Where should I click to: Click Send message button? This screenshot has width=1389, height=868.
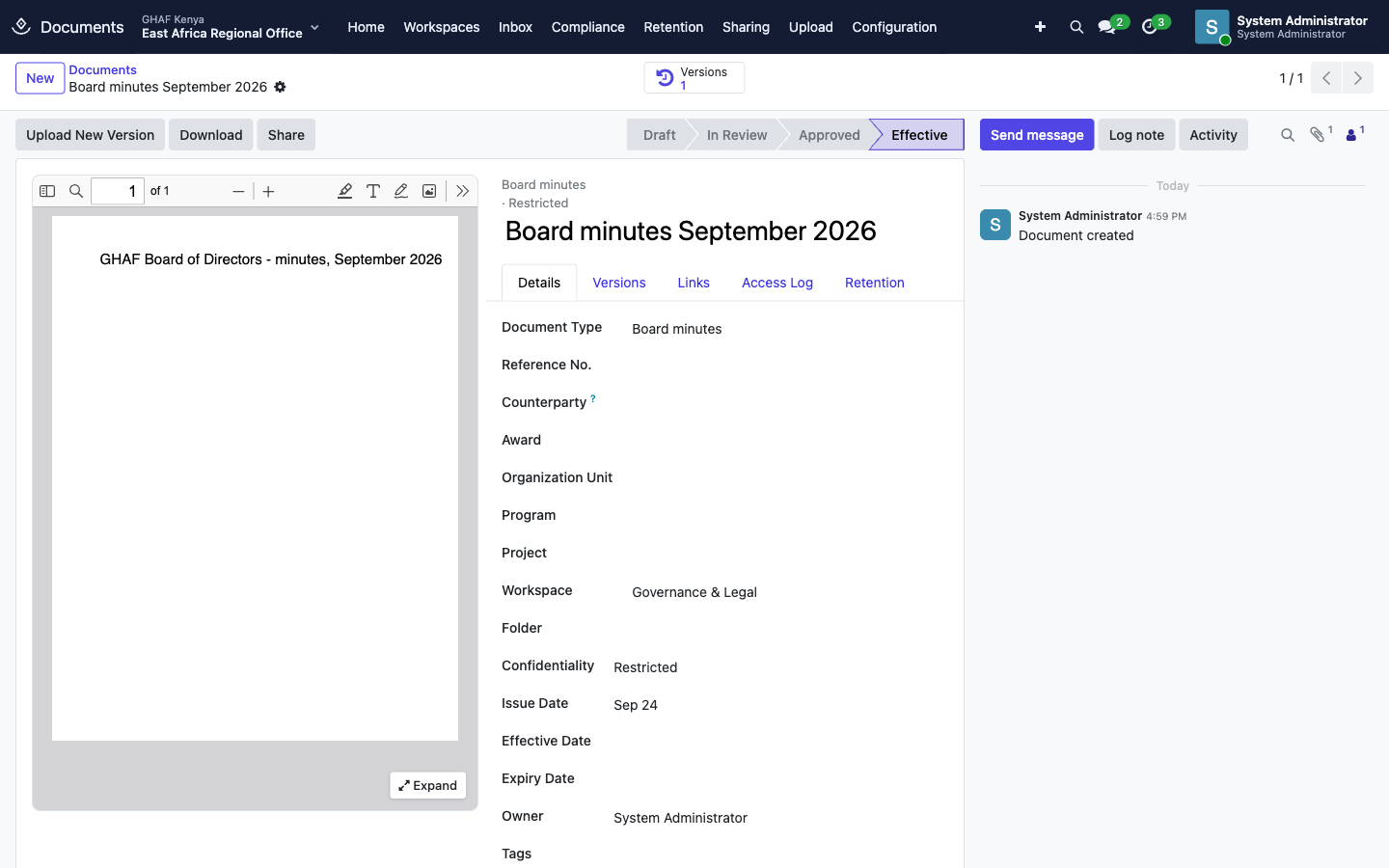pyautogui.click(x=1037, y=135)
